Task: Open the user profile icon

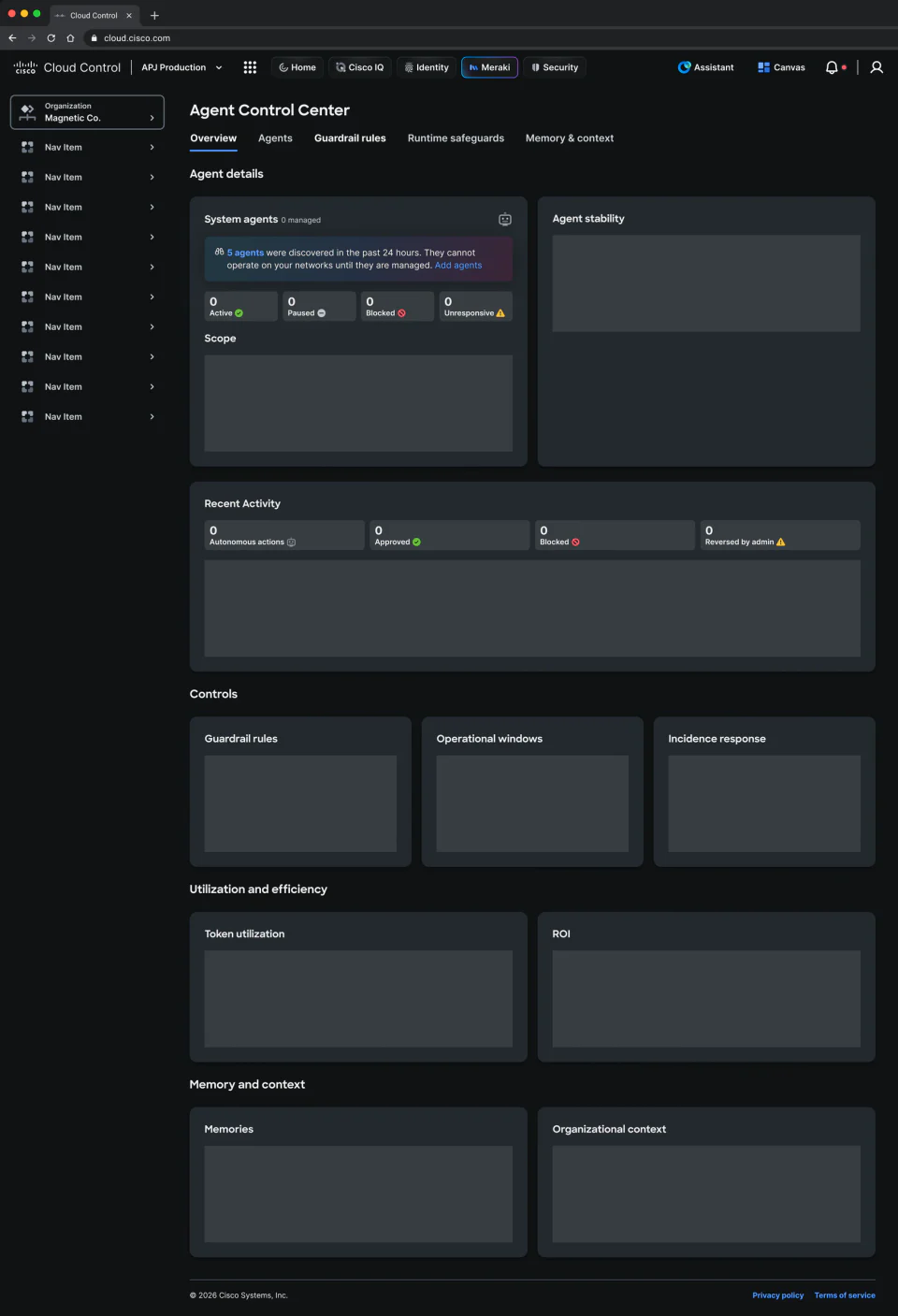Action: pos(876,67)
